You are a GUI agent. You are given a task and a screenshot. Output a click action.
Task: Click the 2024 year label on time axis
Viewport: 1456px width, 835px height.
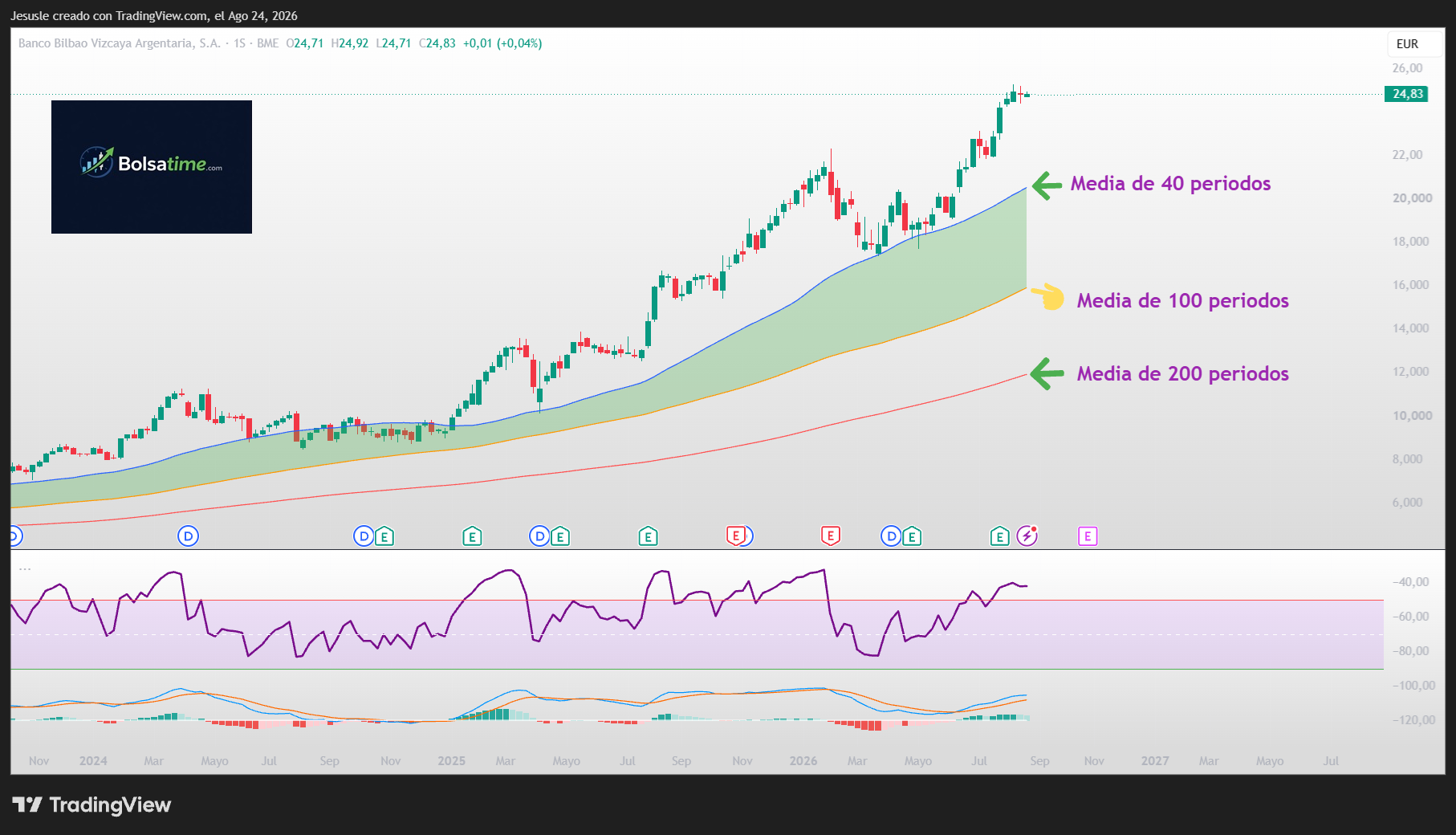point(93,761)
